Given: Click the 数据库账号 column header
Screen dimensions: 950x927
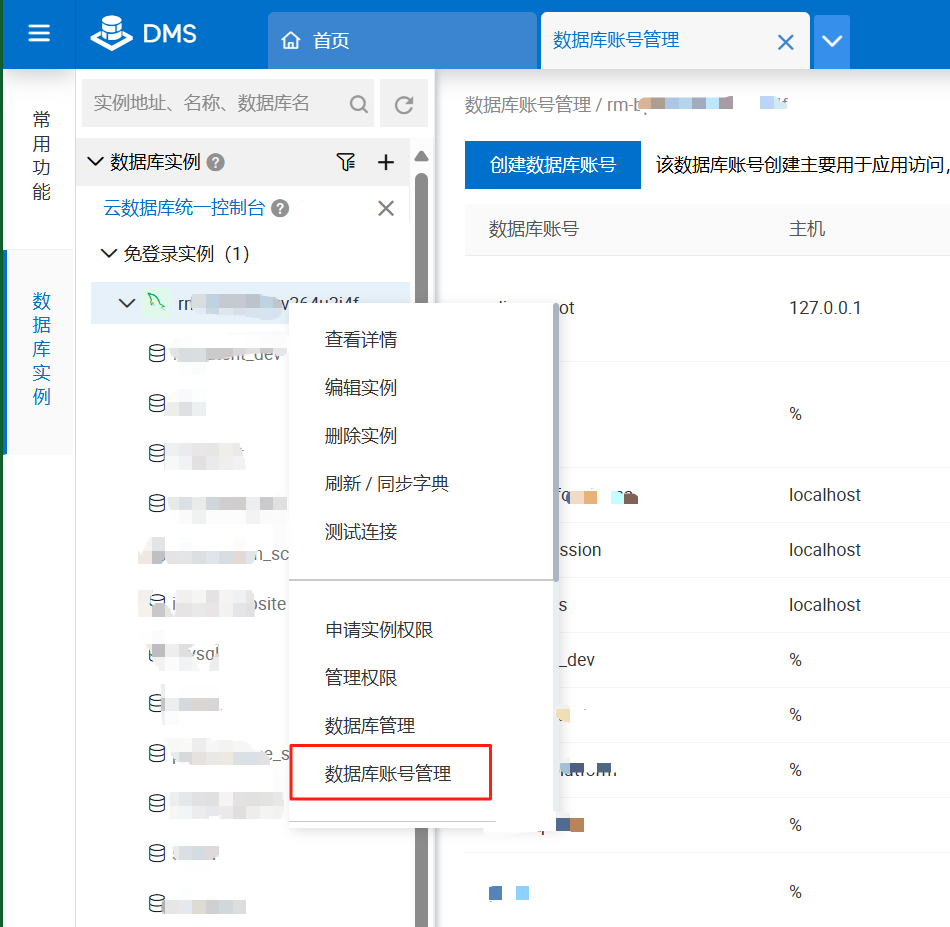Looking at the screenshot, I should click(533, 229).
